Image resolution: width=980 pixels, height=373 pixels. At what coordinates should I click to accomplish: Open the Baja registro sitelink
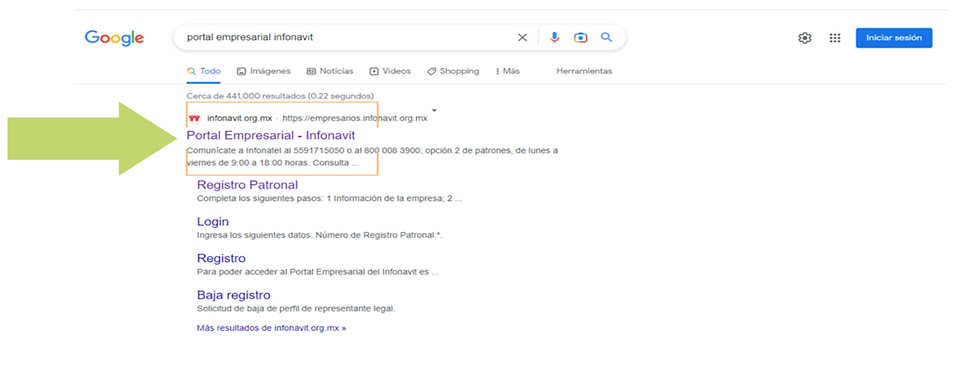pos(234,295)
